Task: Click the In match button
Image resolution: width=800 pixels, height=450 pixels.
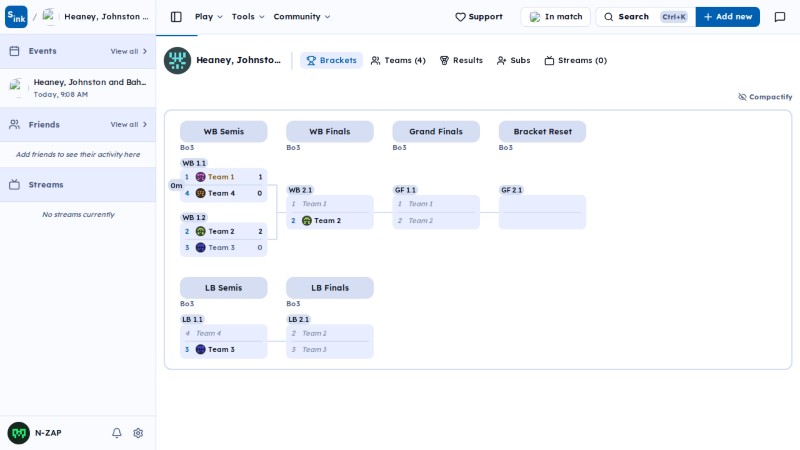Action: click(x=556, y=17)
